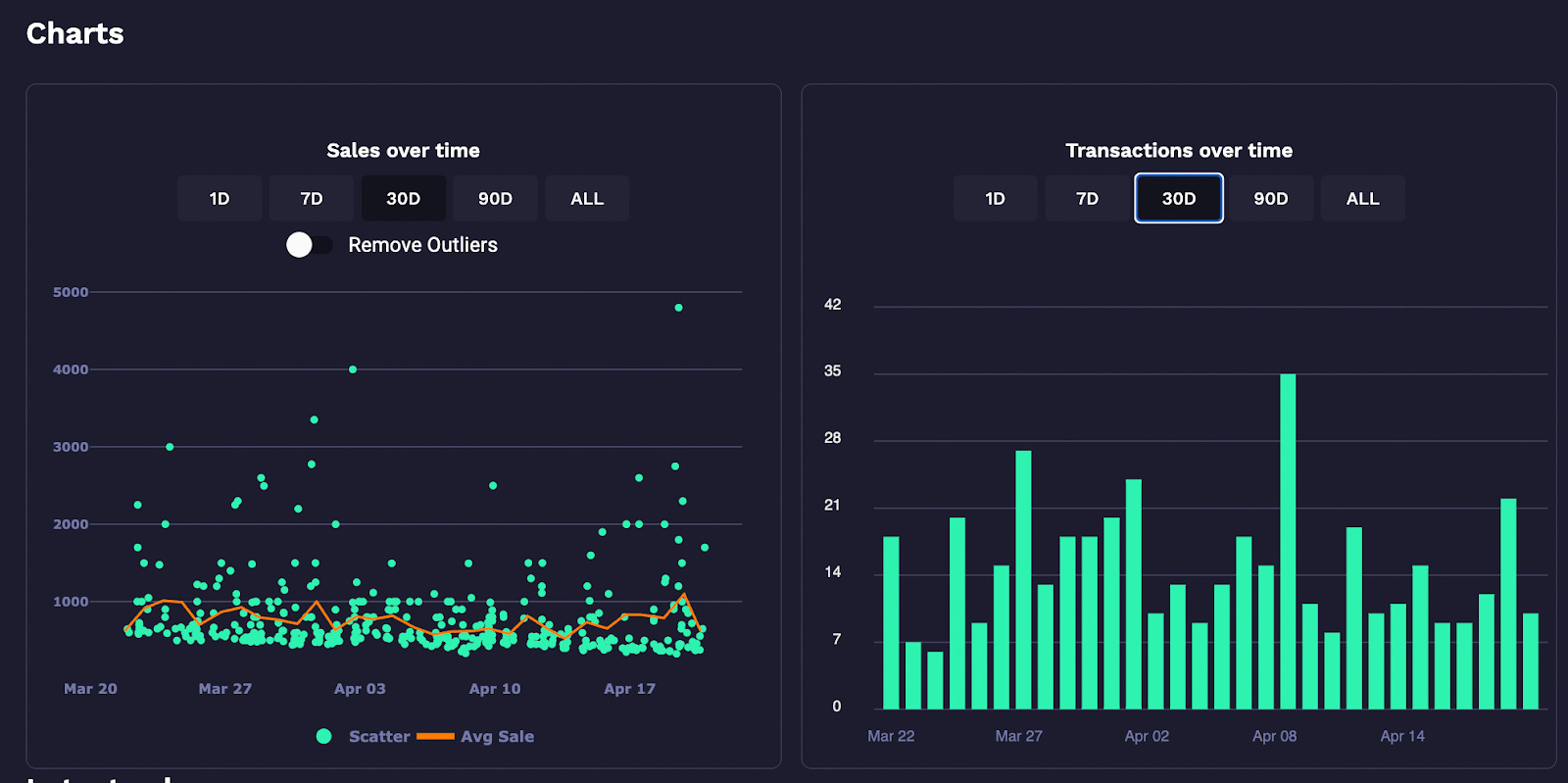Select ALL range for Sales over time
1568x783 pixels.
click(587, 198)
